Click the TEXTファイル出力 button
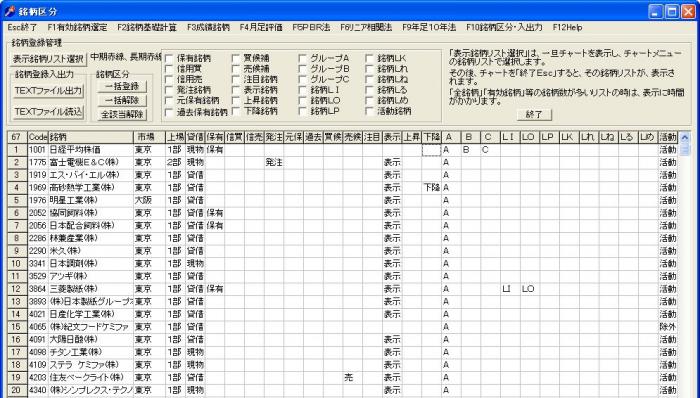Screen dimensions: 700x398 48,91
